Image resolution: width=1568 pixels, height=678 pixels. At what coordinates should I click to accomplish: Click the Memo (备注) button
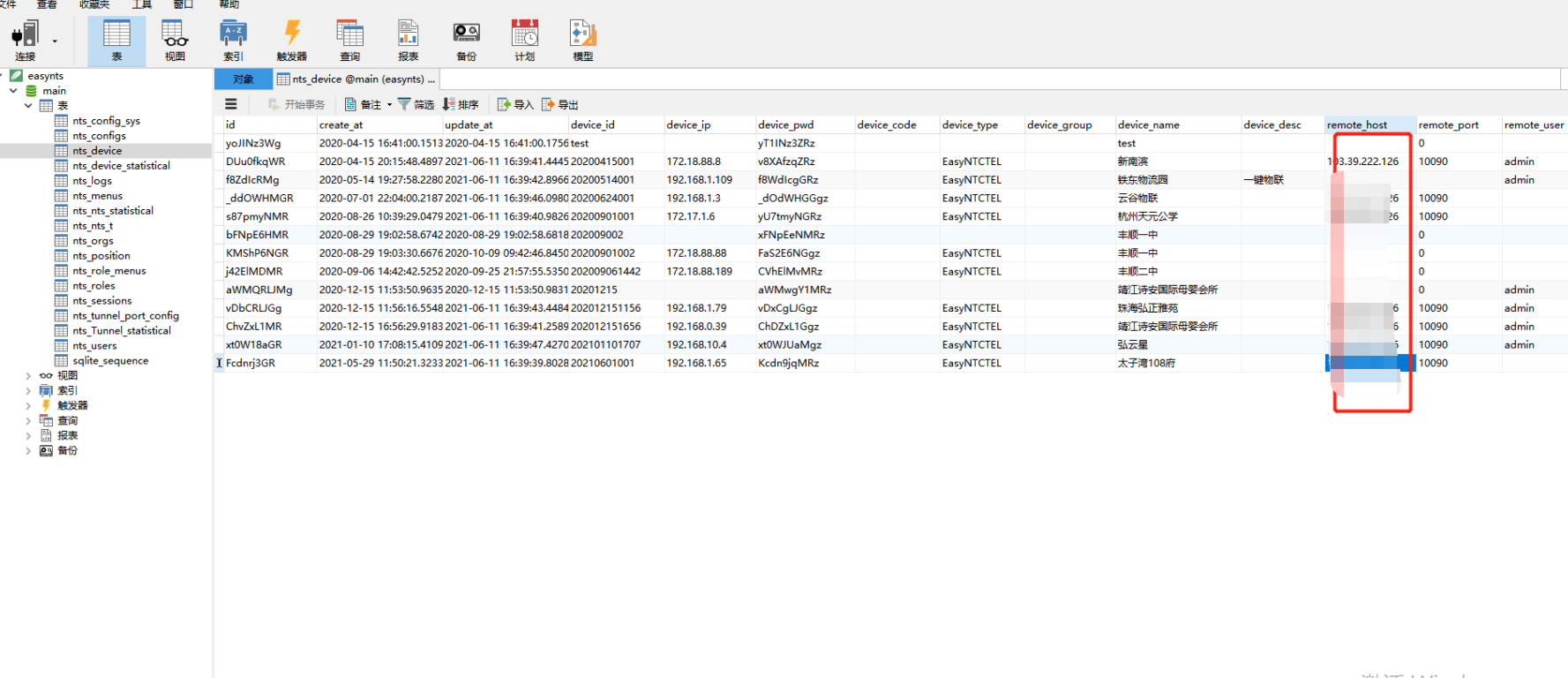[363, 104]
